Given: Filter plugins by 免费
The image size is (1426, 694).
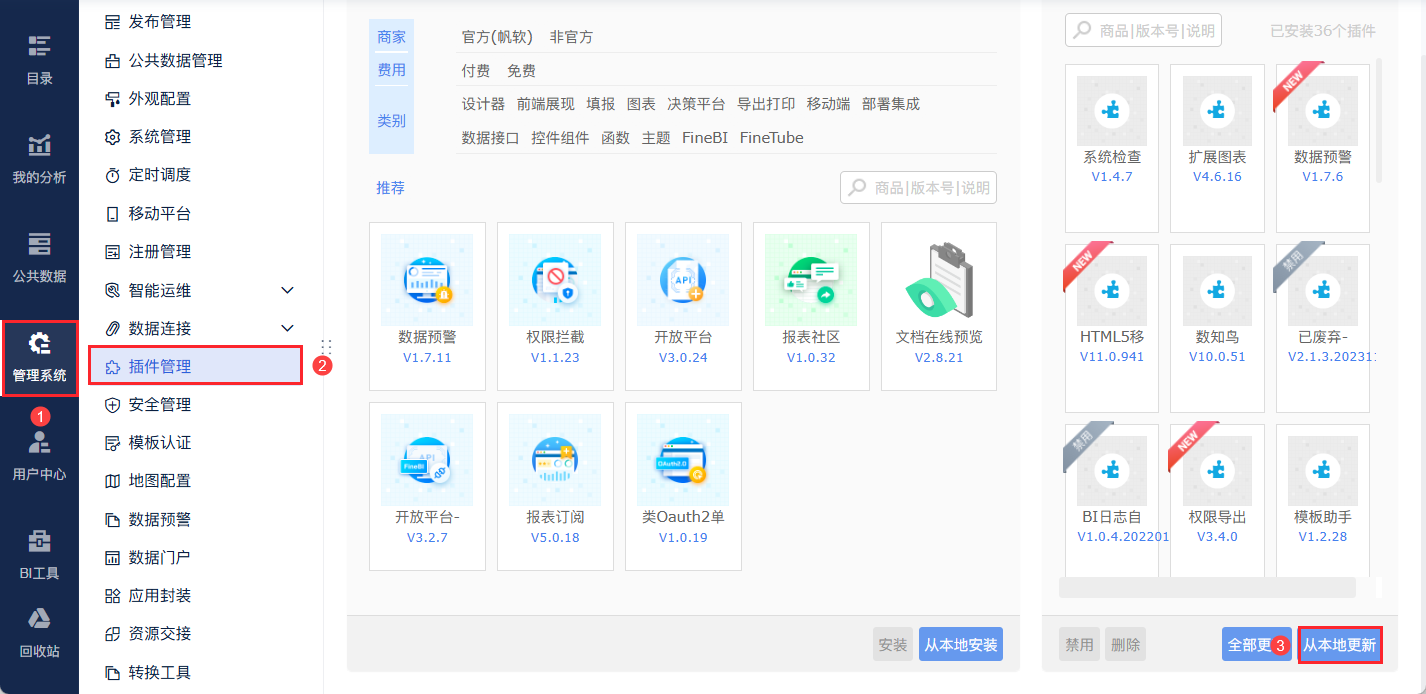Looking at the screenshot, I should pyautogui.click(x=521, y=71).
